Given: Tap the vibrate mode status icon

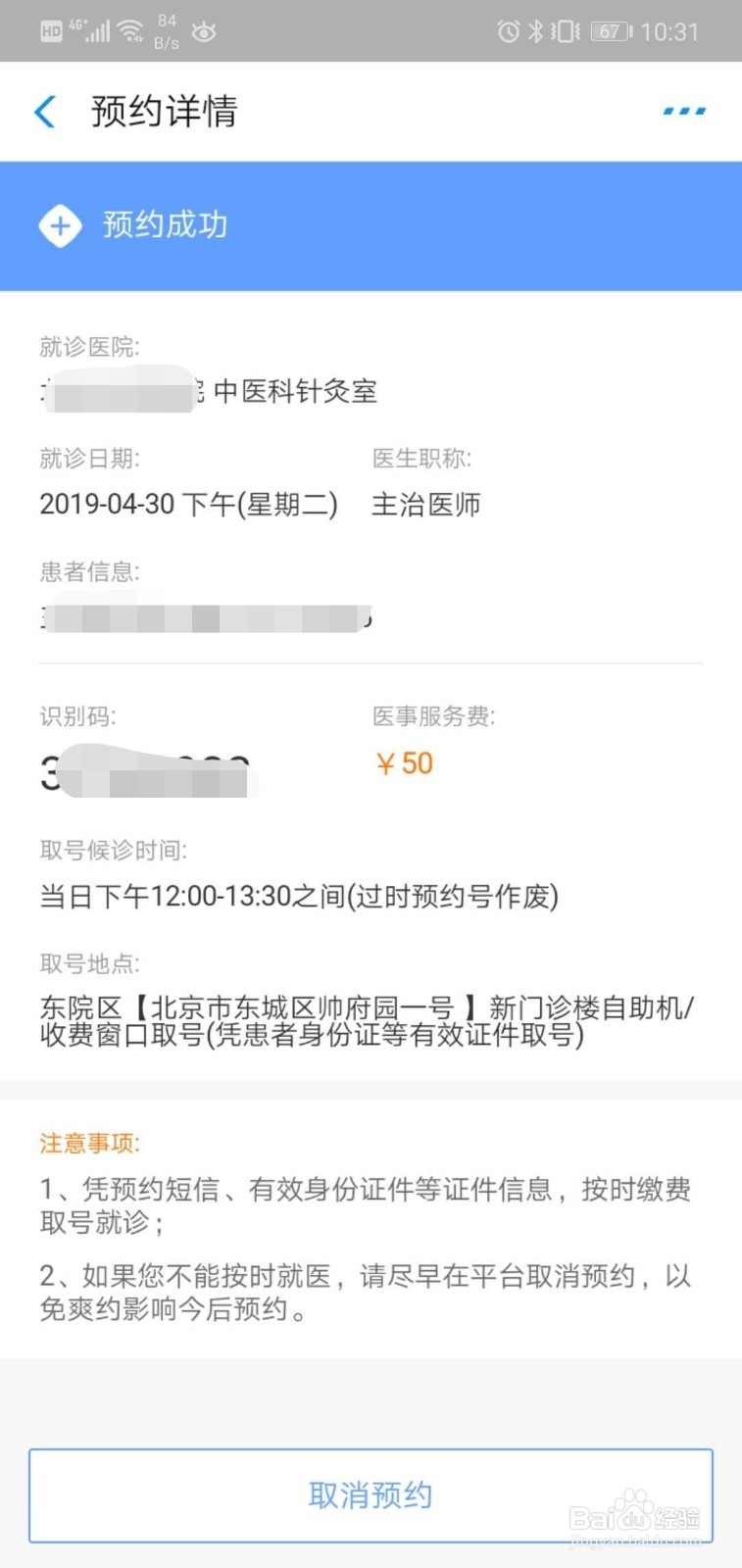Looking at the screenshot, I should tap(565, 31).
